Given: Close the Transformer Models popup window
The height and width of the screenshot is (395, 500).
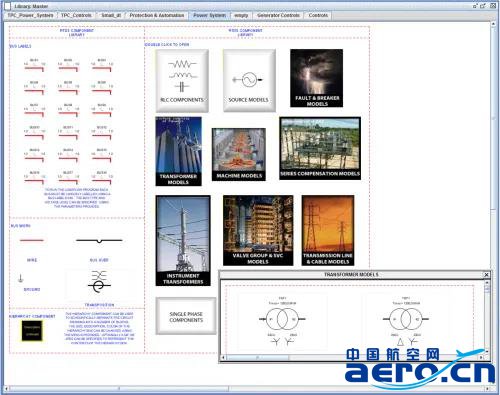Looking at the screenshot, I should pos(486,275).
